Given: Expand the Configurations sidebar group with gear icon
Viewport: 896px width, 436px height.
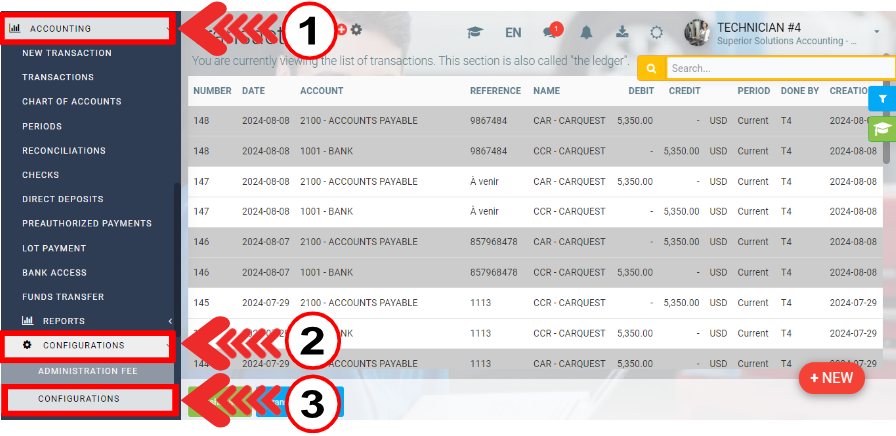Looking at the screenshot, I should pos(90,345).
